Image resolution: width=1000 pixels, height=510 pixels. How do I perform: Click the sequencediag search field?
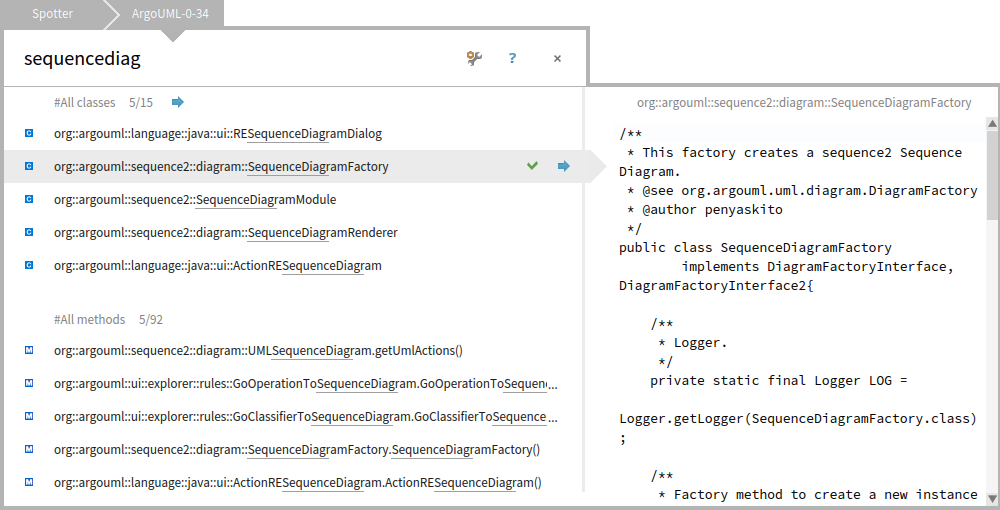coord(236,59)
